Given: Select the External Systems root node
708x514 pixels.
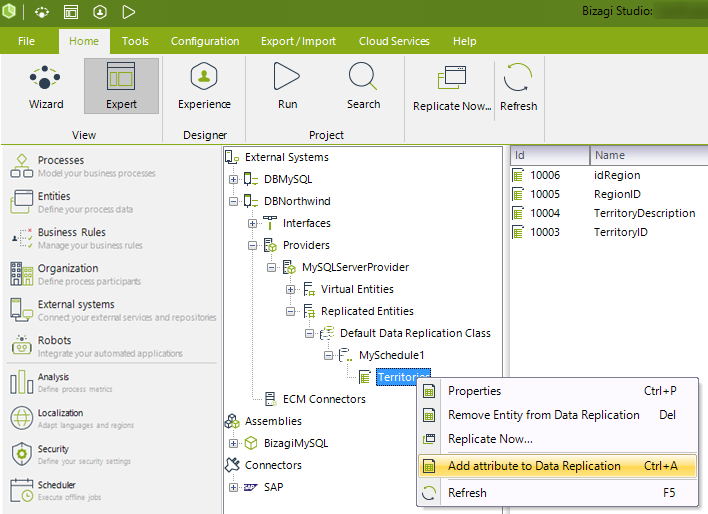Looking at the screenshot, I should click(x=286, y=157).
